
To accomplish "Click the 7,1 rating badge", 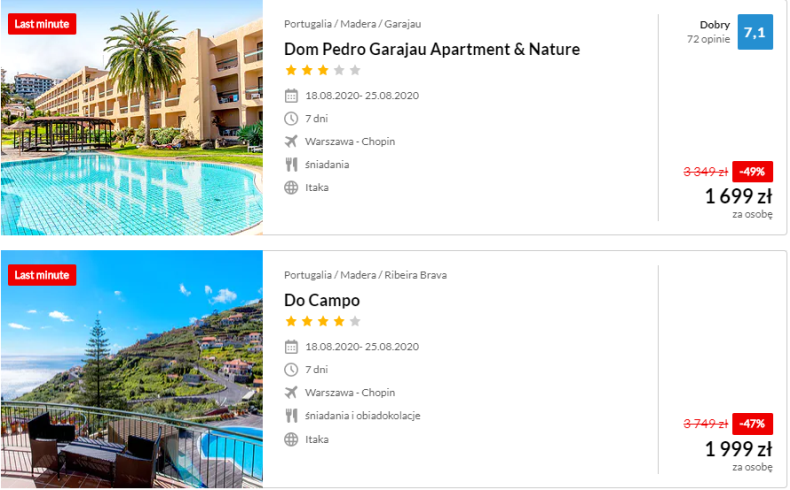I will [x=755, y=32].
